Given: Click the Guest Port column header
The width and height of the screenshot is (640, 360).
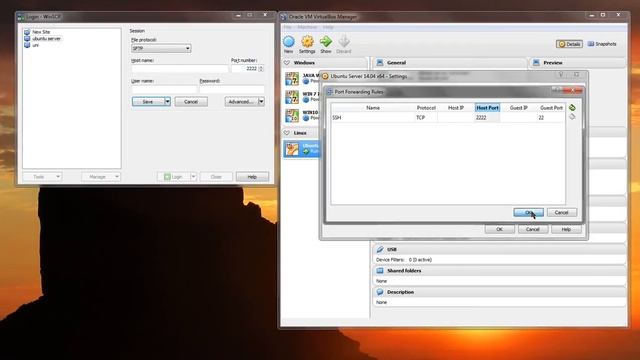Looking at the screenshot, I should (551, 108).
